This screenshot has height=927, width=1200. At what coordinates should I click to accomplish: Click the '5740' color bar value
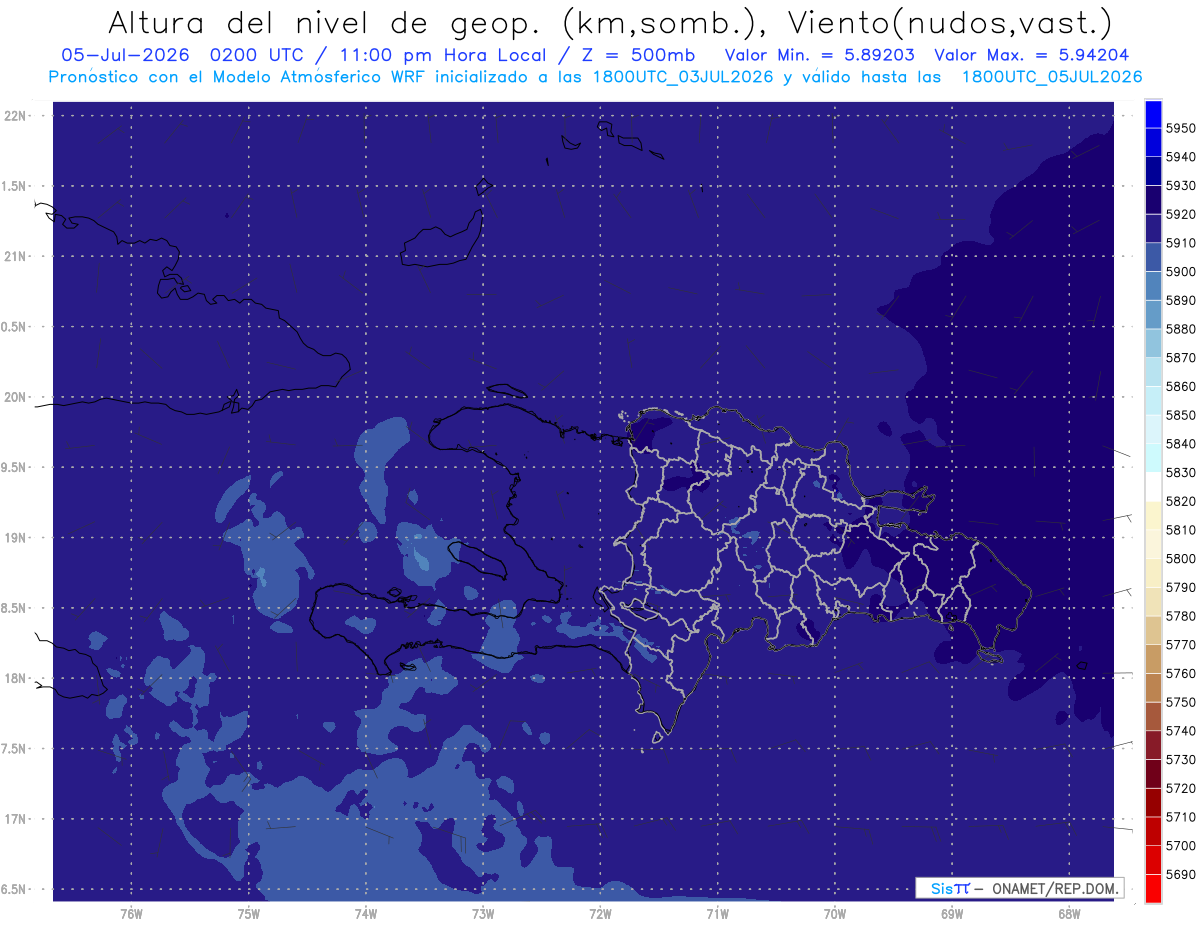(1180, 731)
